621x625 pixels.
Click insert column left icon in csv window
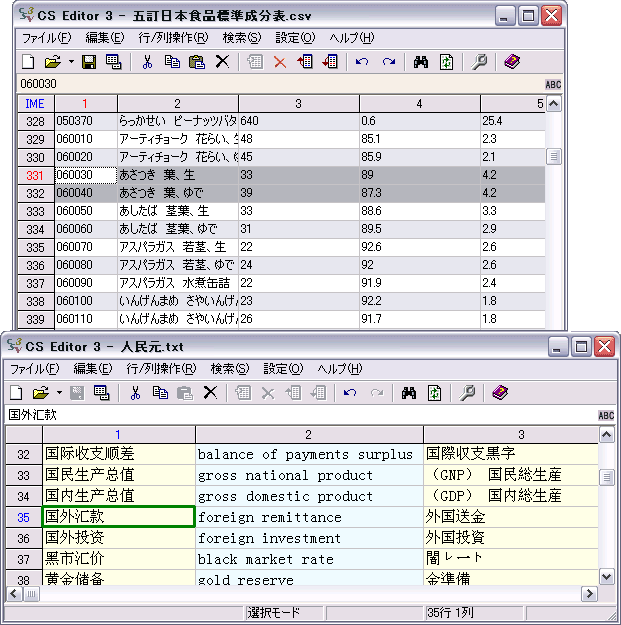tap(305, 62)
